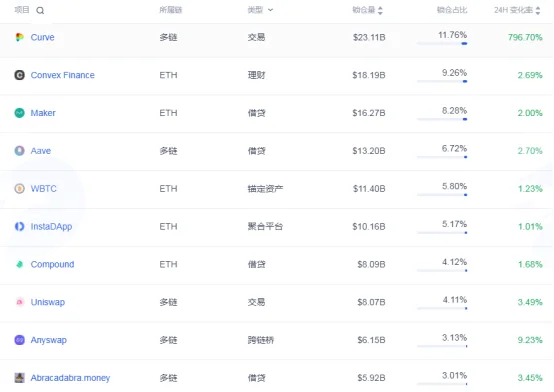Screen dimensions: 554x392
Task: Click the Abracadabra.money thumbnail image
Action: 19,378
